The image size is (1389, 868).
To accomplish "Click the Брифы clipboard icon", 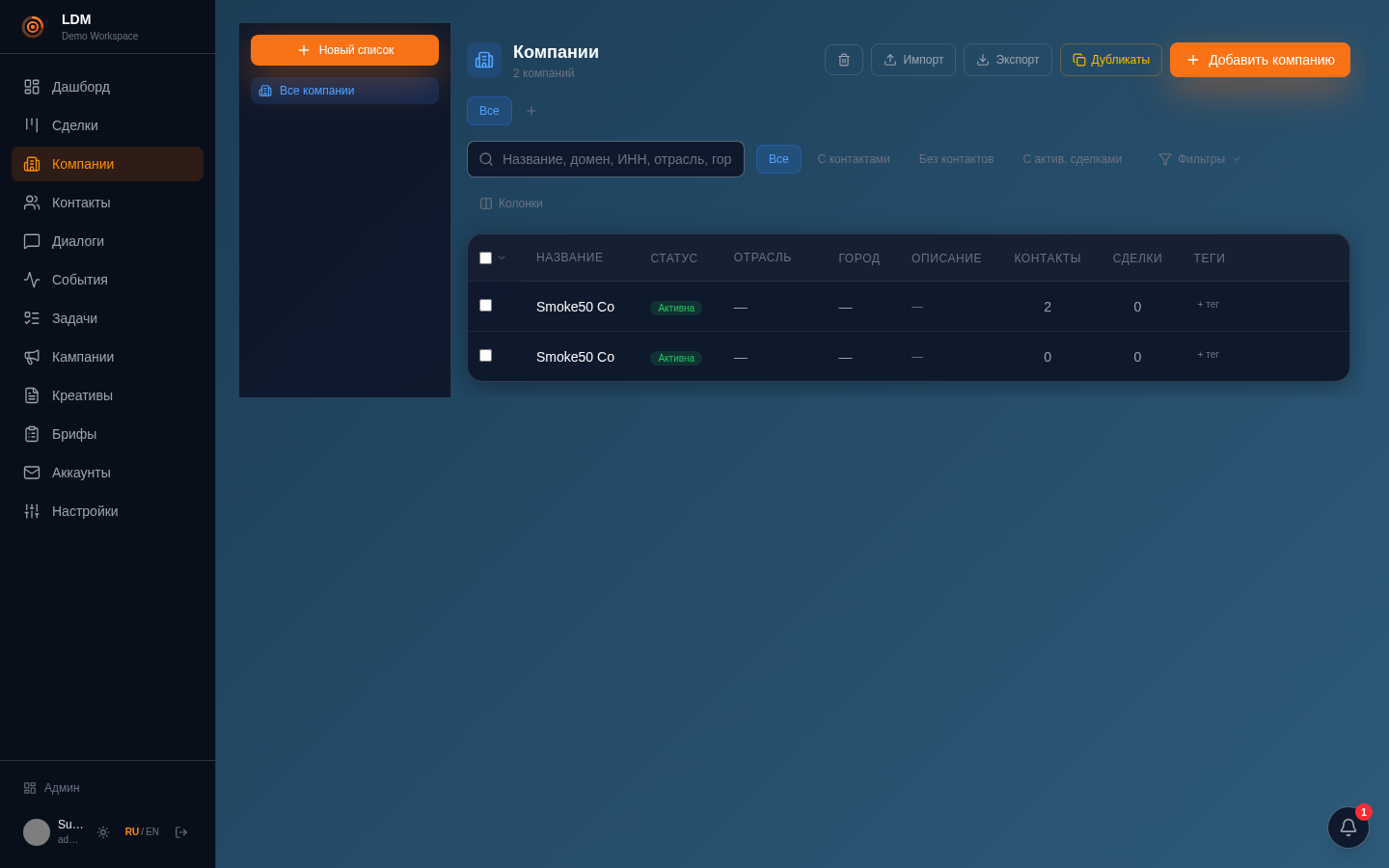I will click(32, 434).
